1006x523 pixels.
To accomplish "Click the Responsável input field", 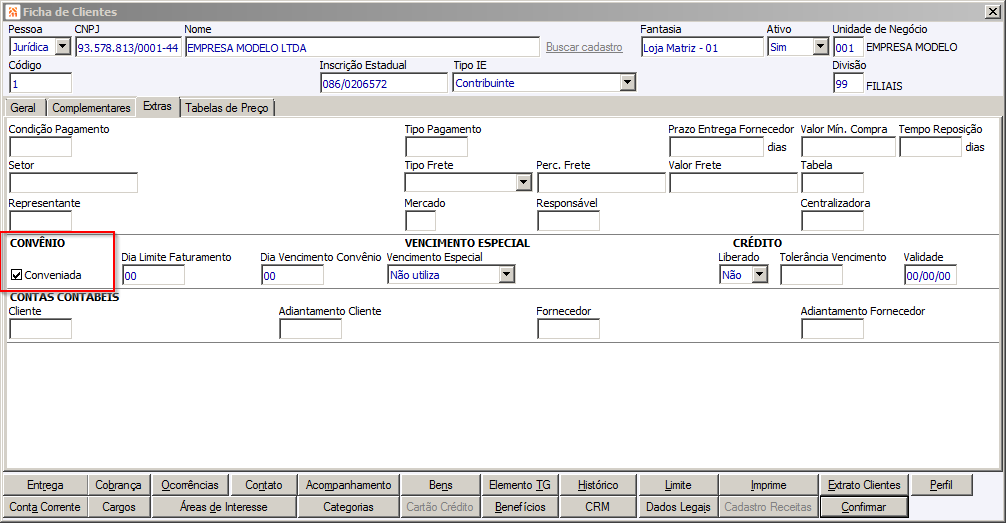I will (568, 221).
